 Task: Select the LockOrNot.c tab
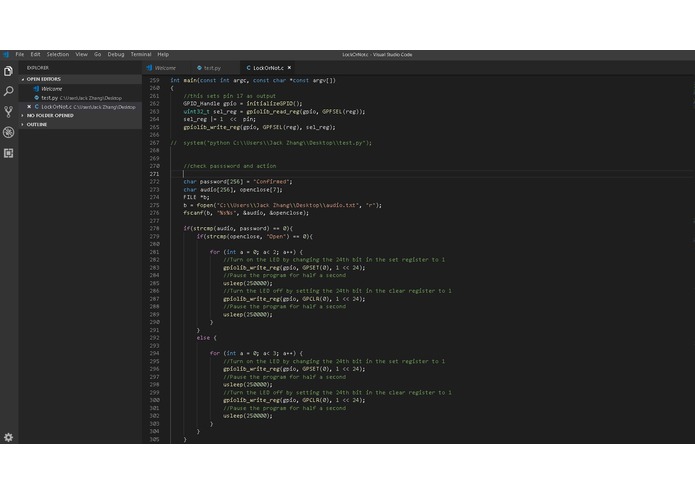coord(269,68)
